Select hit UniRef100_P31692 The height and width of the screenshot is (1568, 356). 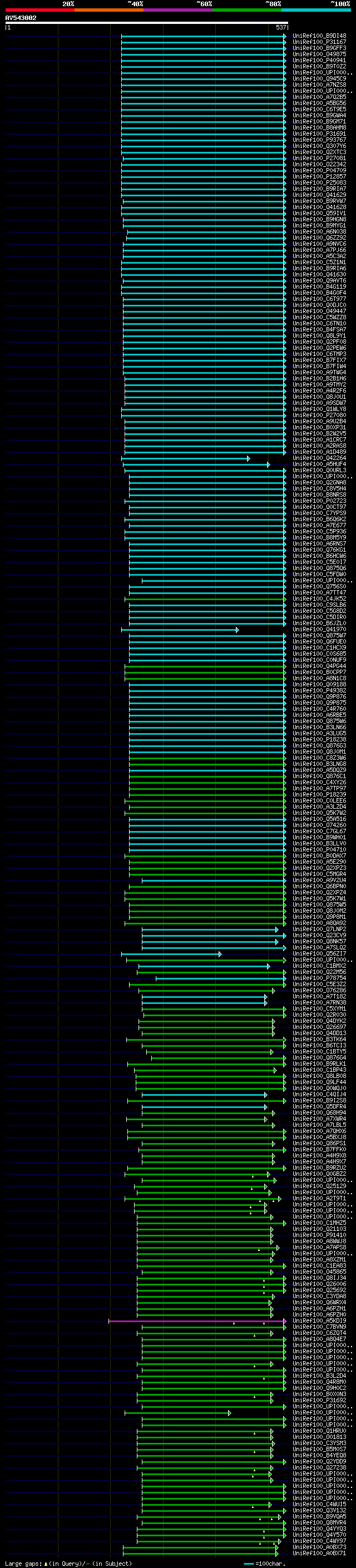click(x=319, y=1400)
